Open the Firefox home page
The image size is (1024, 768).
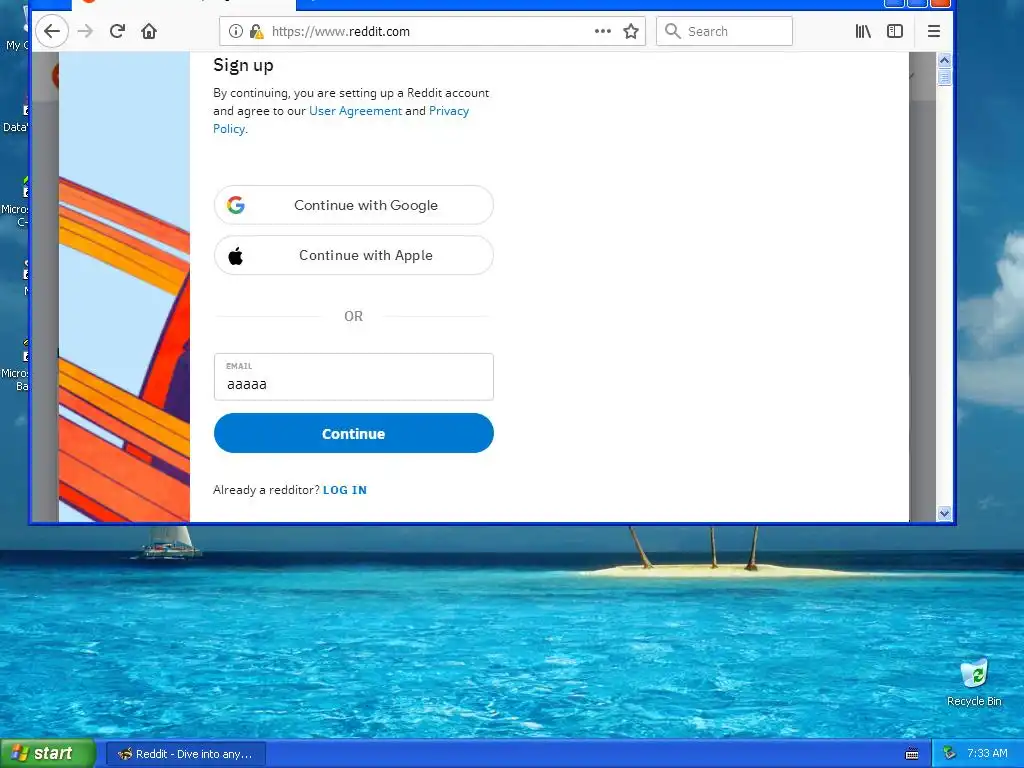coord(149,31)
